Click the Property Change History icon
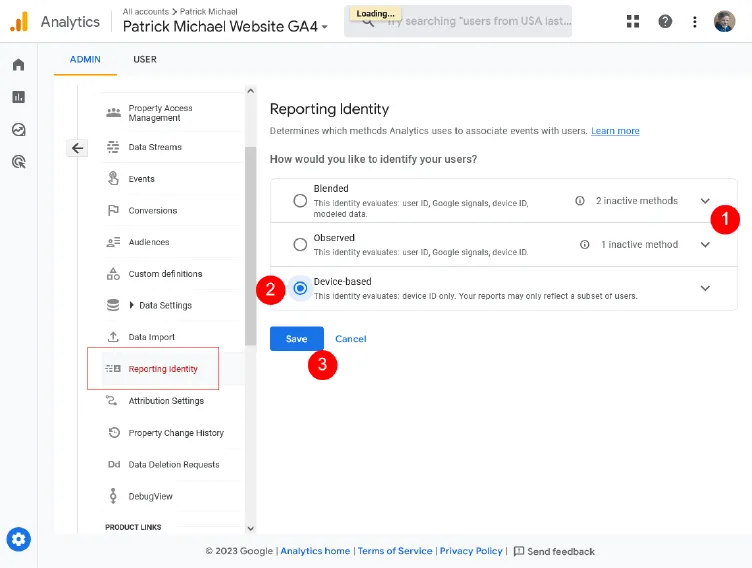Viewport: 752px width, 568px height. coord(114,433)
